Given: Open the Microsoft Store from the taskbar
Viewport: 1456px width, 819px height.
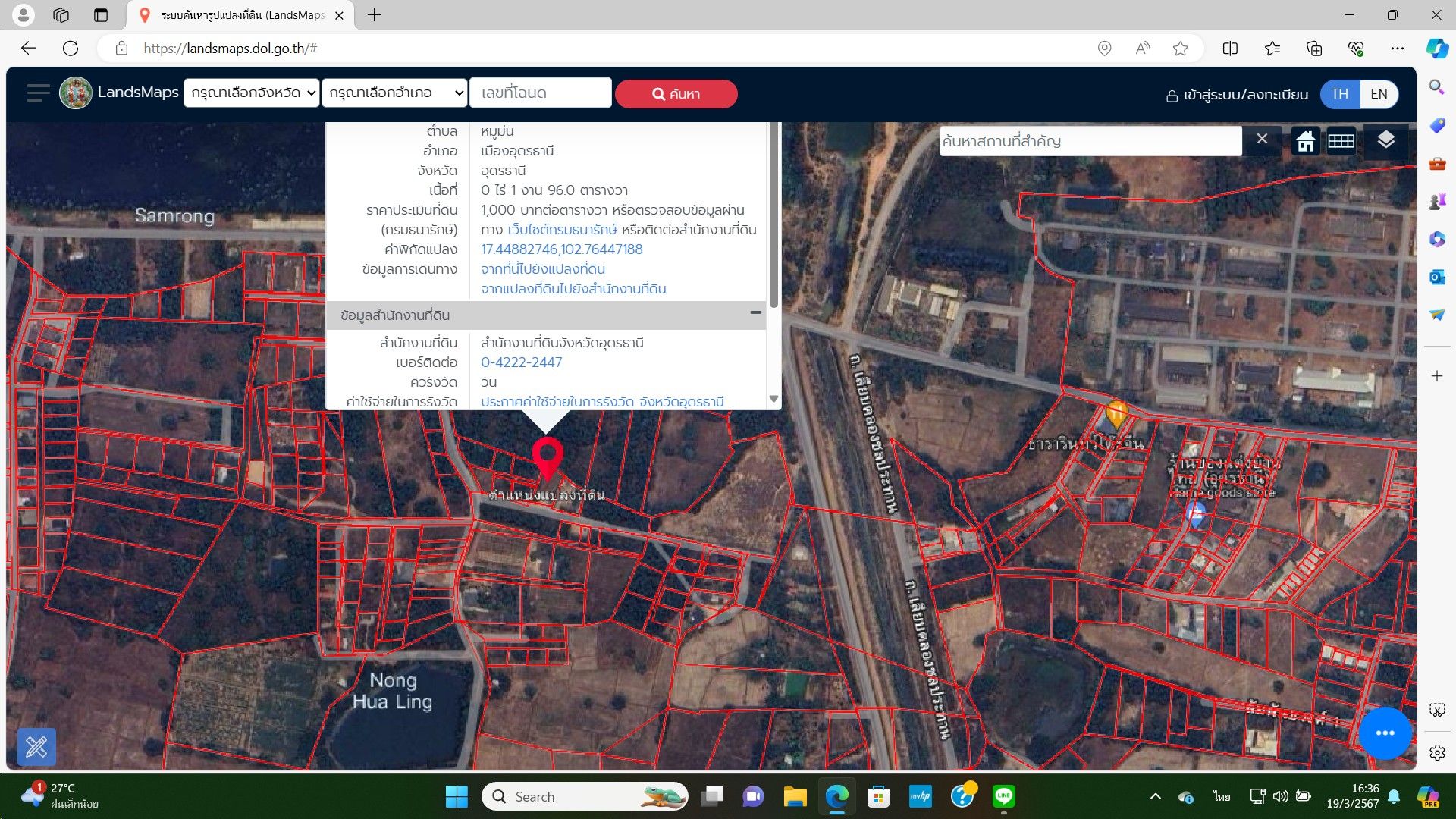Looking at the screenshot, I should click(878, 796).
